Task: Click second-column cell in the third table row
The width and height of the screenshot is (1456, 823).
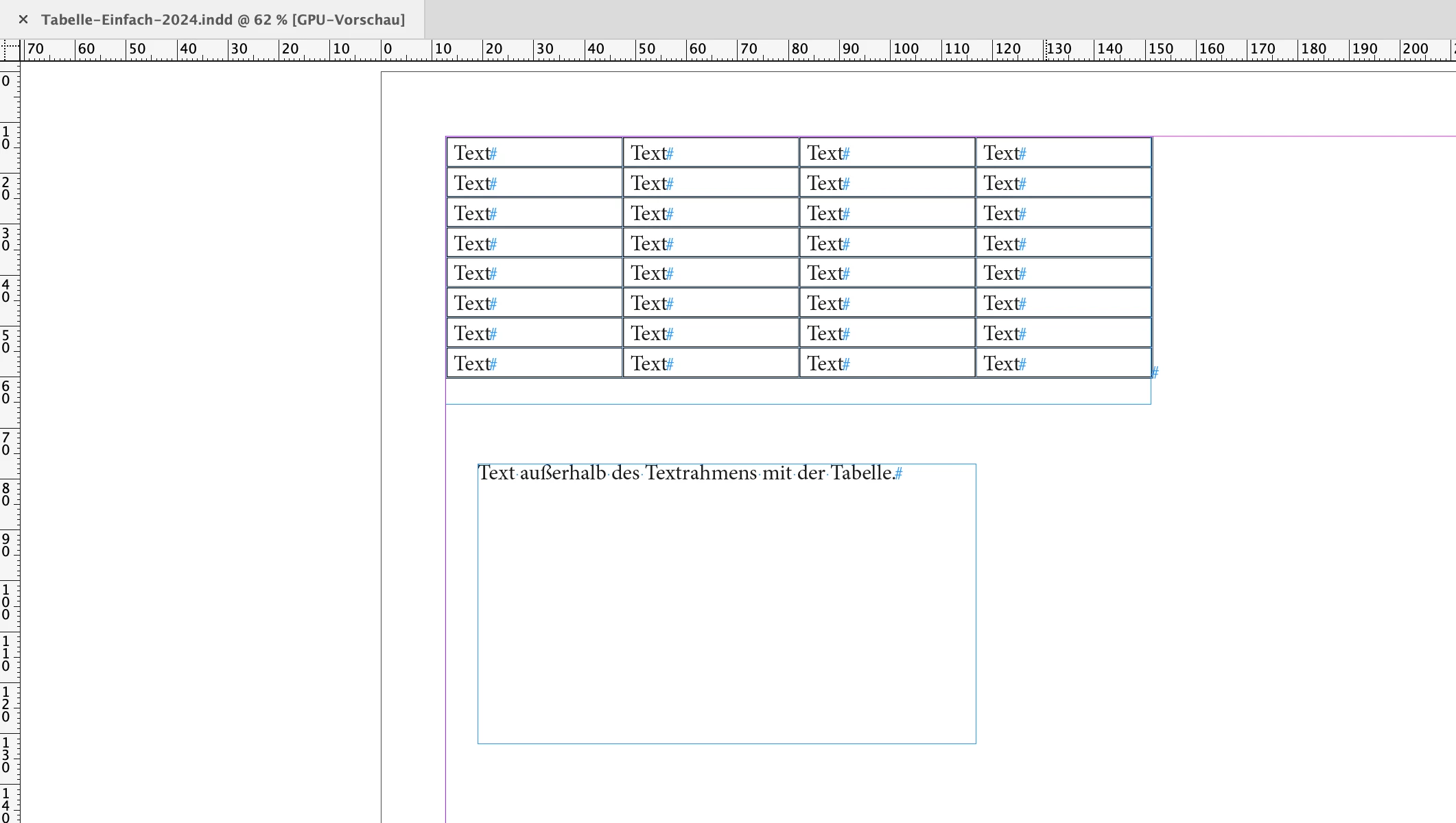Action: click(710, 213)
